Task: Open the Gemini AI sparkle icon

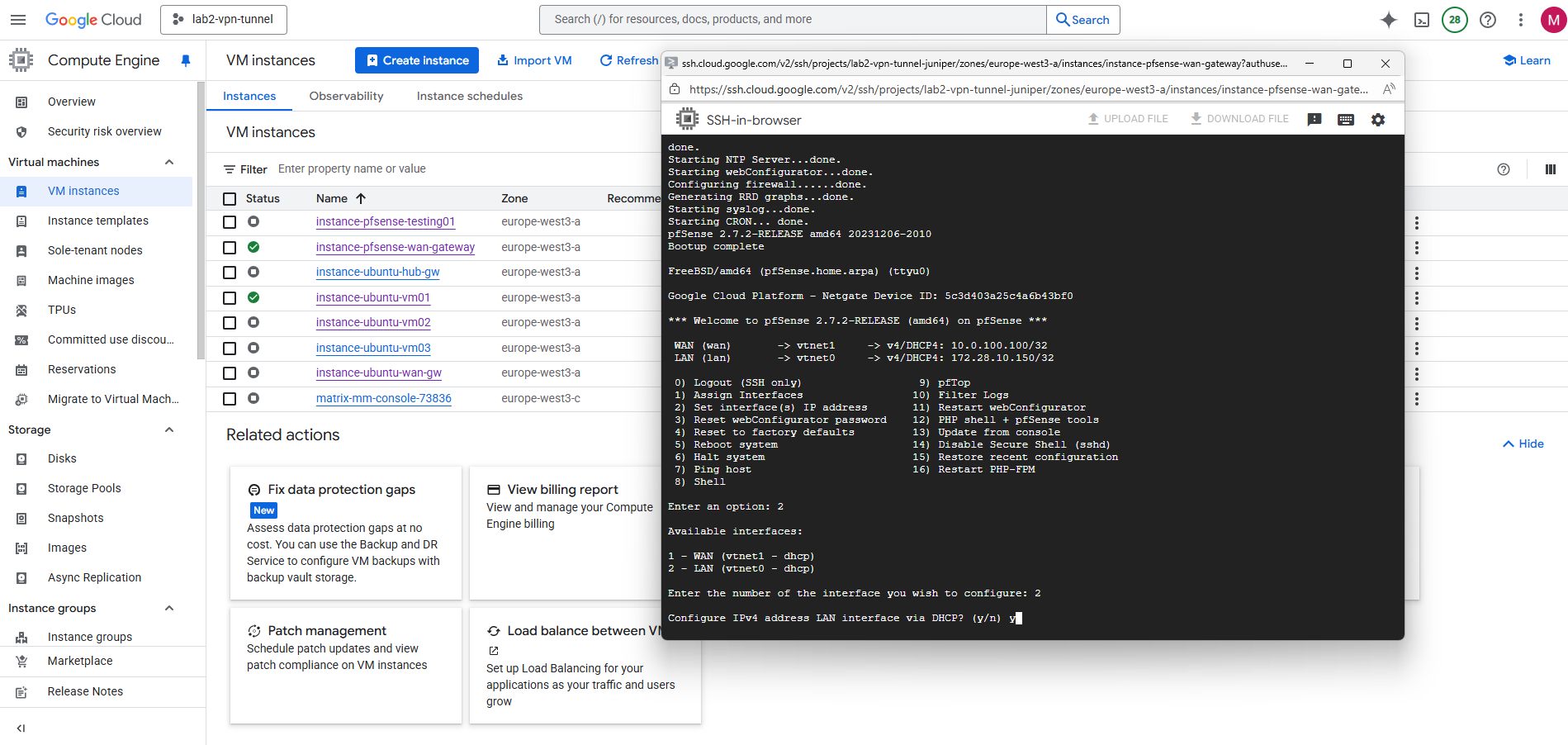Action: tap(1388, 20)
